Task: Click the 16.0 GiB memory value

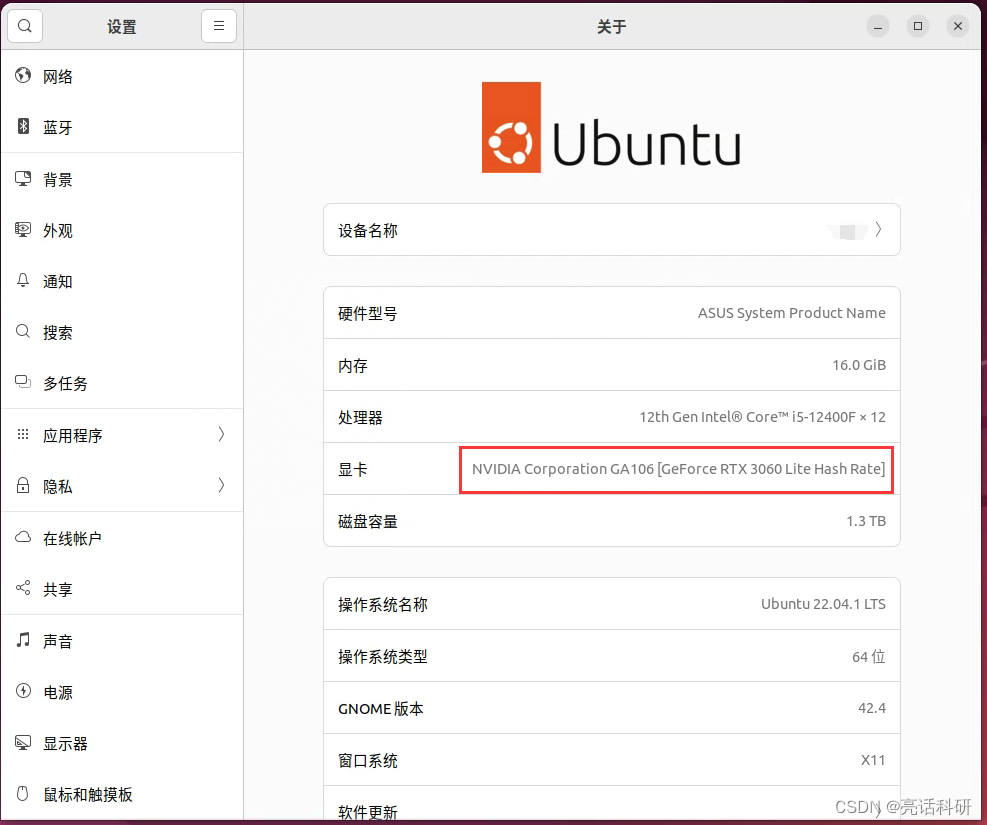Action: click(x=859, y=365)
